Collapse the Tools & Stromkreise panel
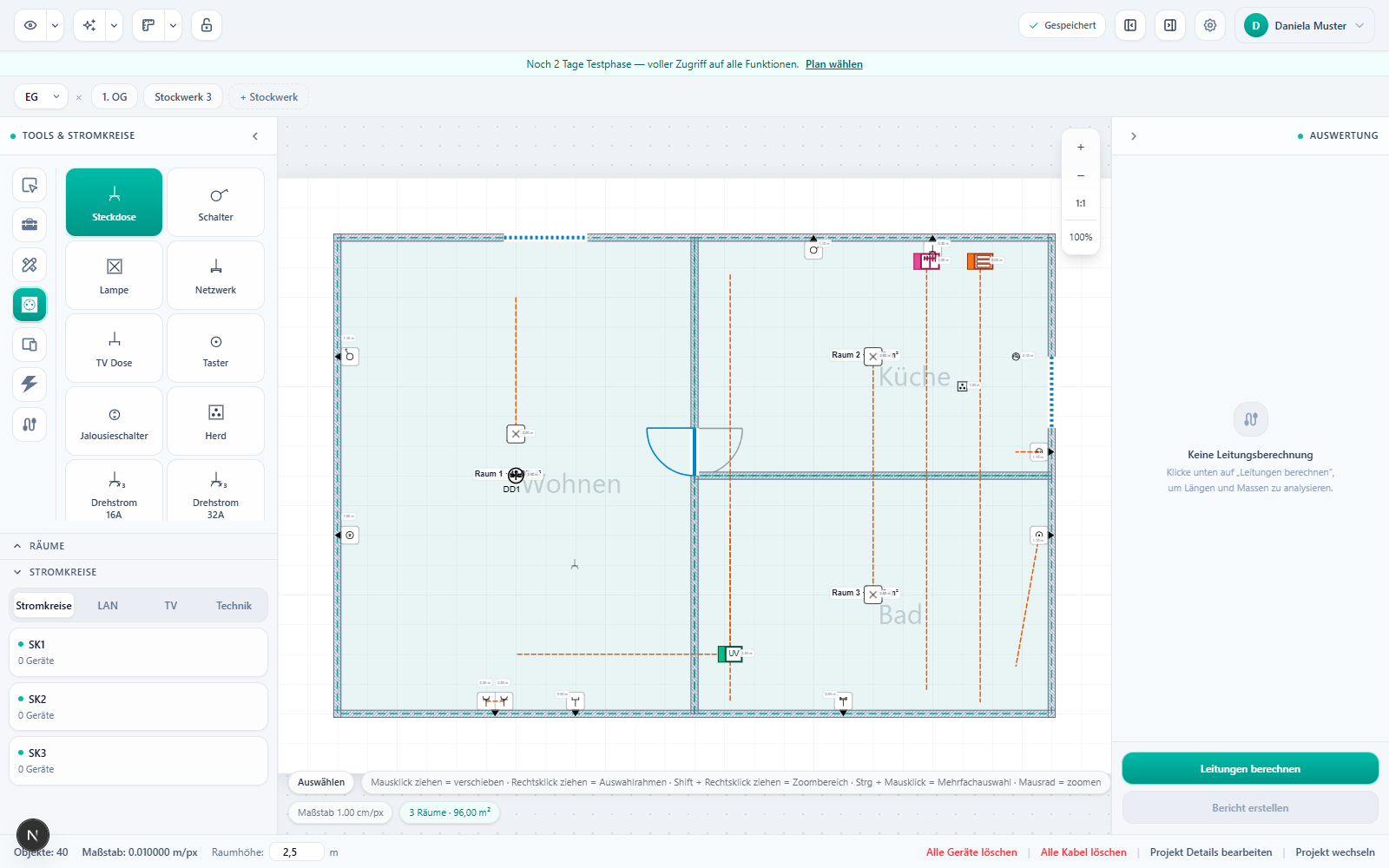1389x868 pixels. coord(255,135)
